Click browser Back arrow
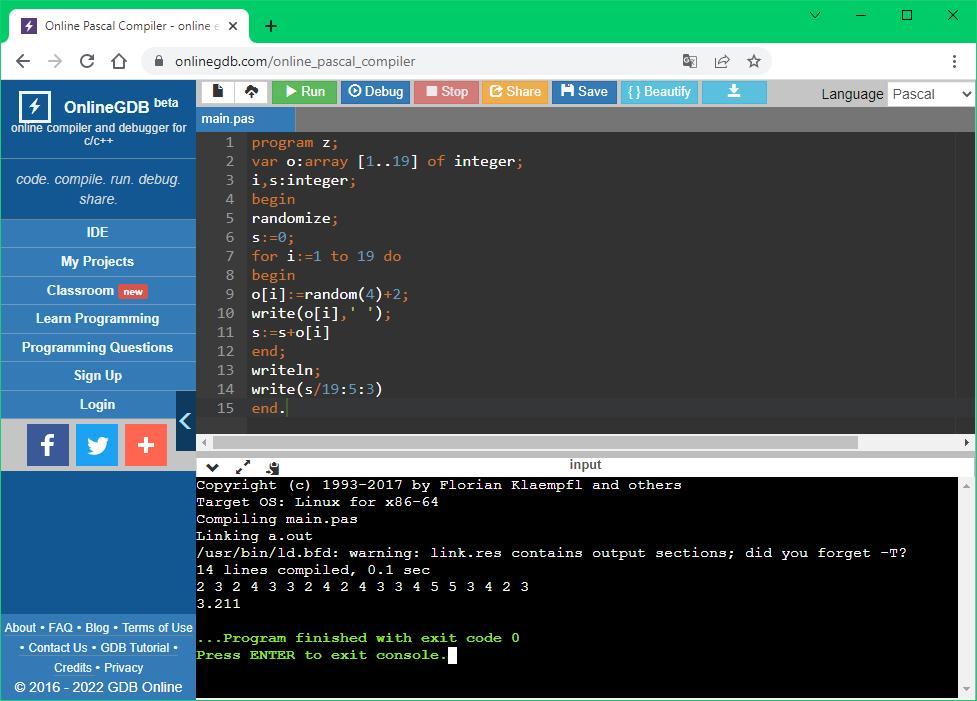 coord(23,61)
